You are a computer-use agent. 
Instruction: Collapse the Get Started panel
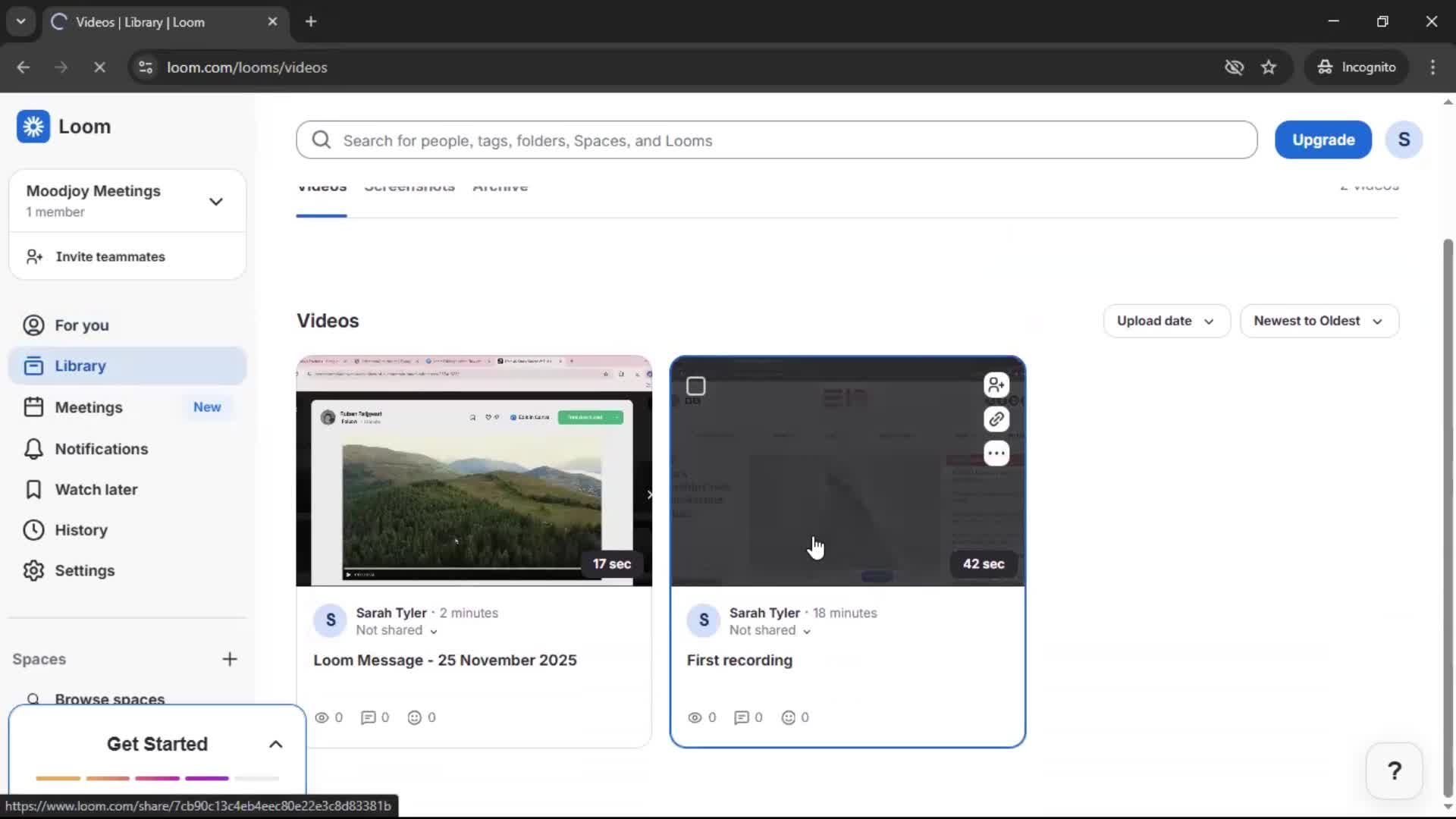click(276, 745)
